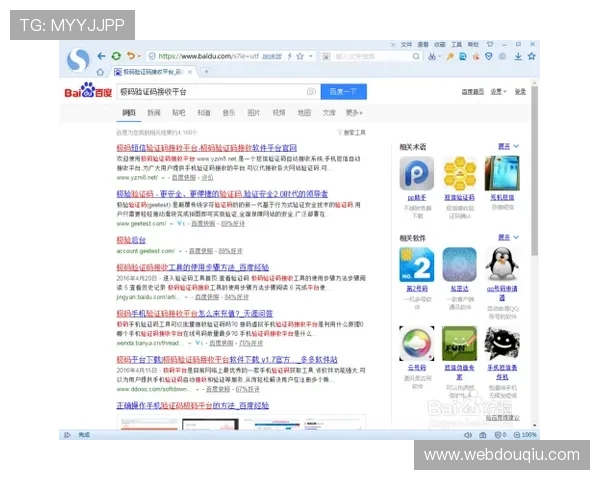
Task: Click camera image-search icon in Baidu box
Action: (x=311, y=92)
